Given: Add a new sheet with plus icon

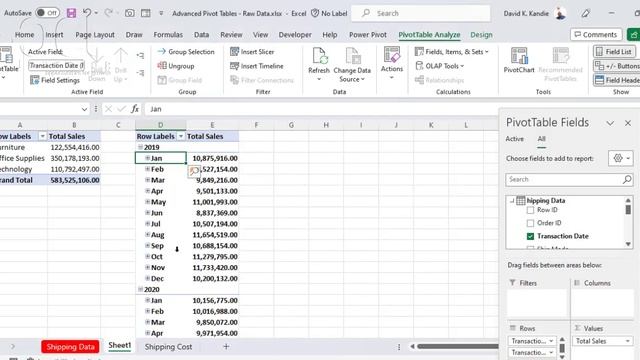Looking at the screenshot, I should click(226, 347).
